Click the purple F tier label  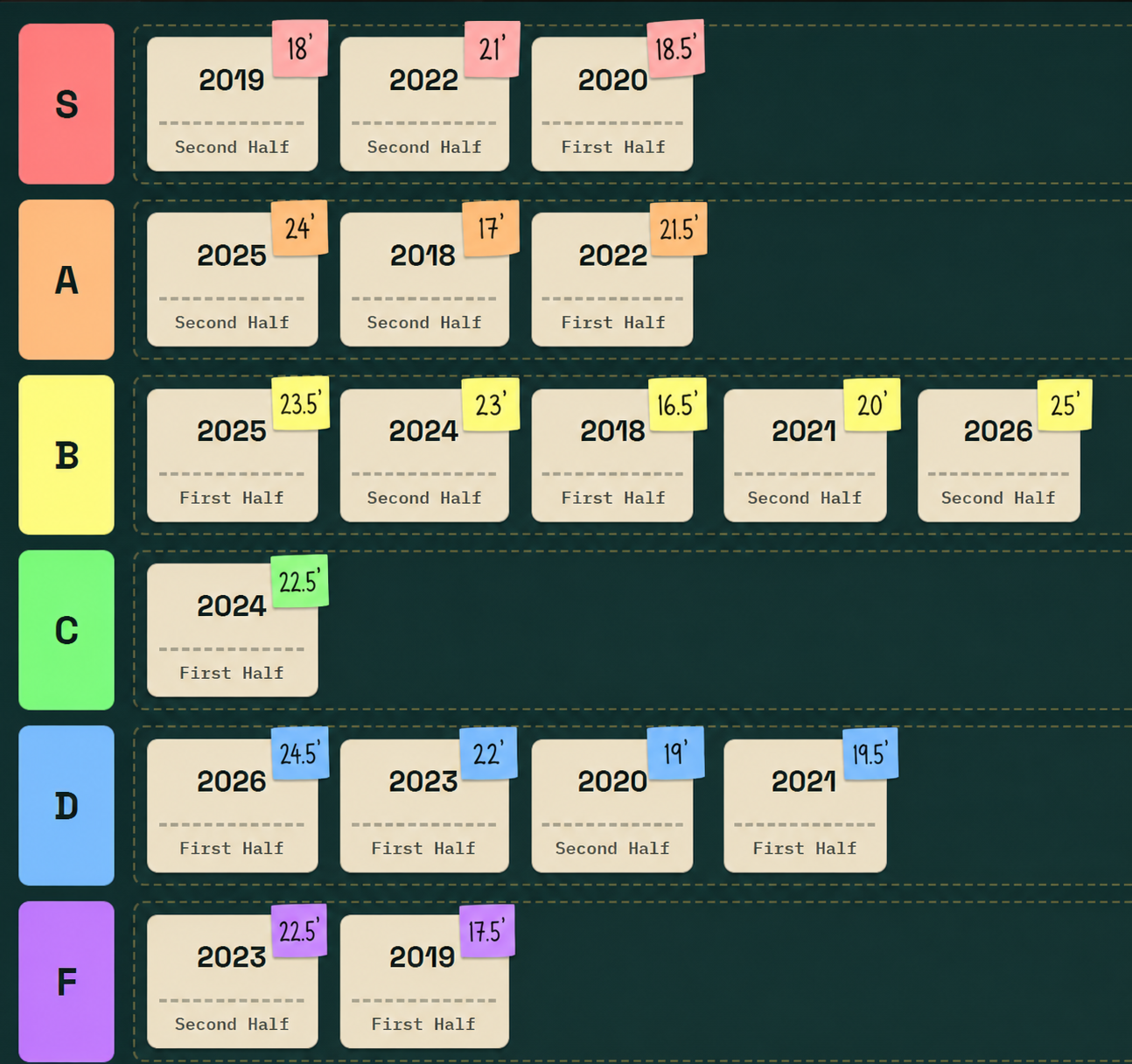click(66, 982)
